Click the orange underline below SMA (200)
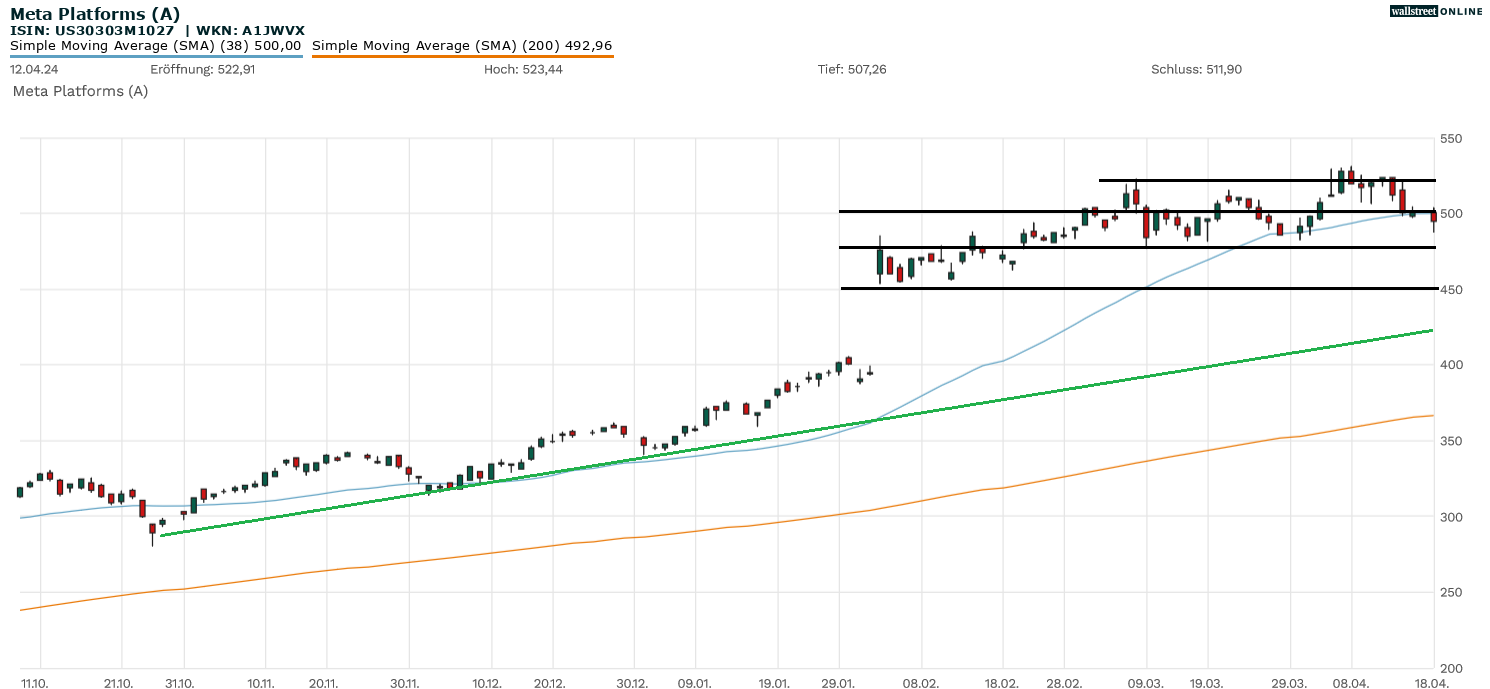Image resolution: width=1490 pixels, height=689 pixels. click(462, 56)
